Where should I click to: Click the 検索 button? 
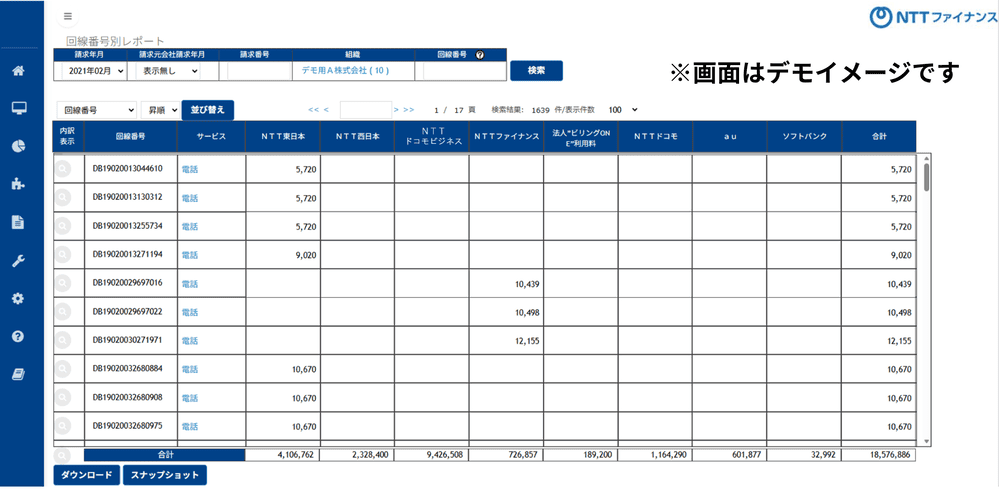tap(536, 71)
